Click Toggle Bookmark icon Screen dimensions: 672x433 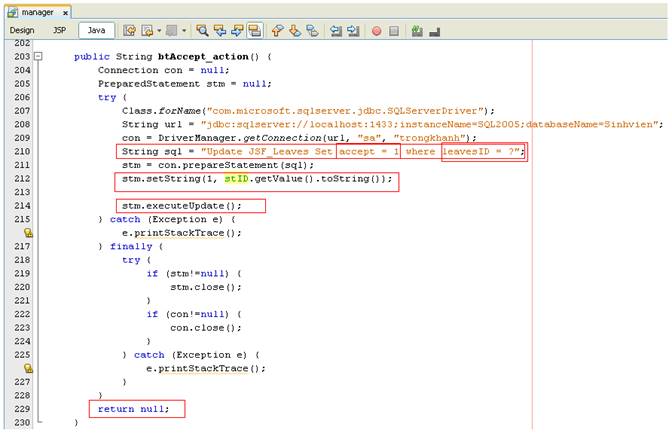pyautogui.click(x=312, y=30)
